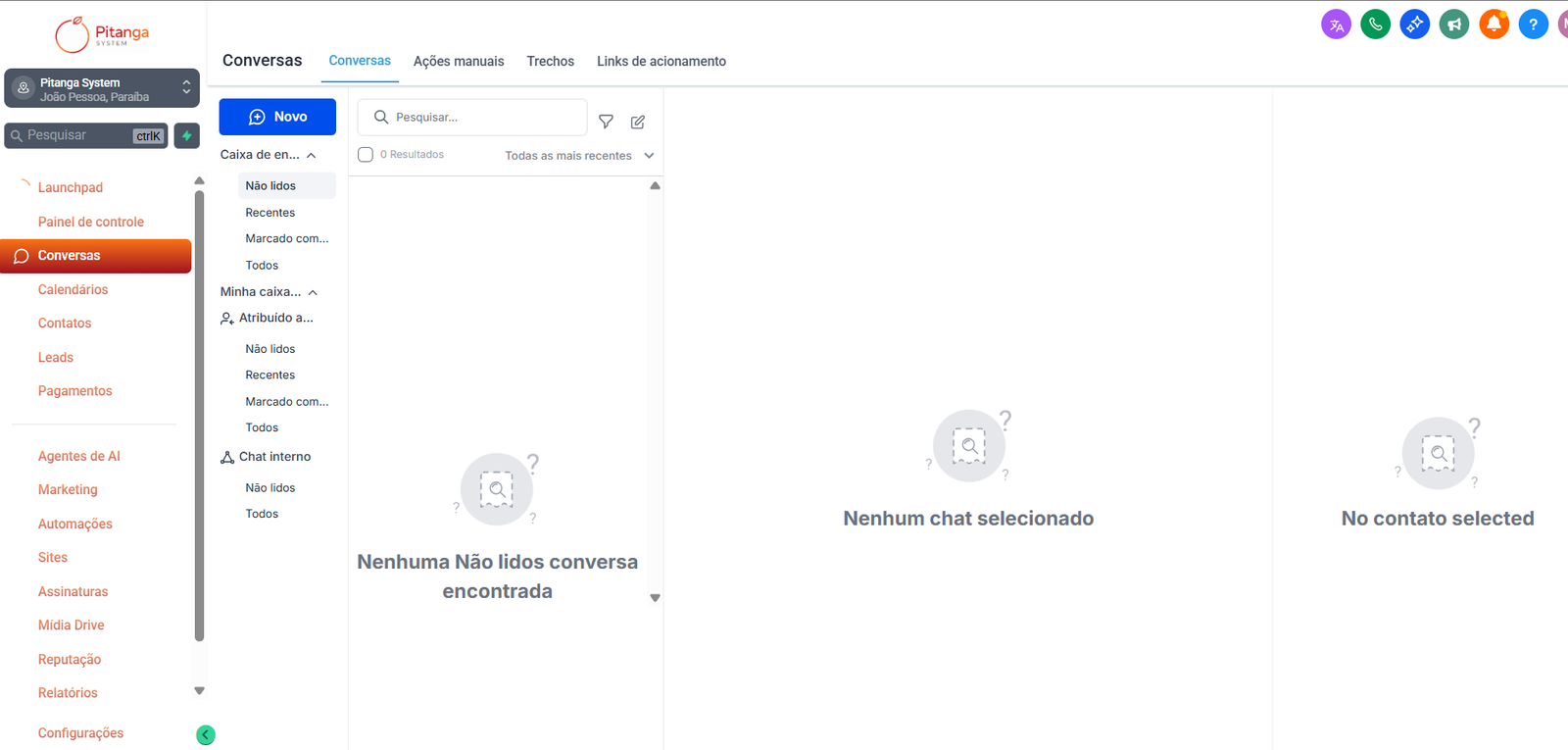Open the conversation filter funnel icon
The height and width of the screenshot is (750, 1568).
pyautogui.click(x=606, y=122)
